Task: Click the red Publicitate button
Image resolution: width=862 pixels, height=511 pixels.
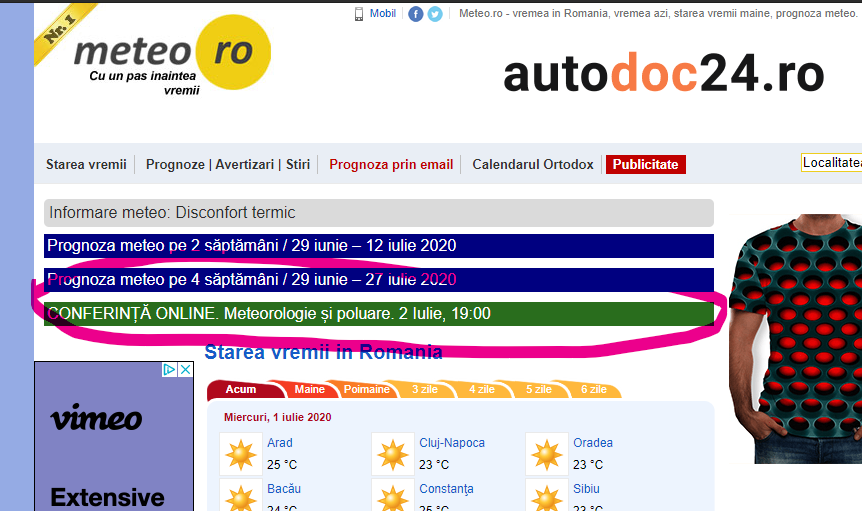Action: coord(645,164)
